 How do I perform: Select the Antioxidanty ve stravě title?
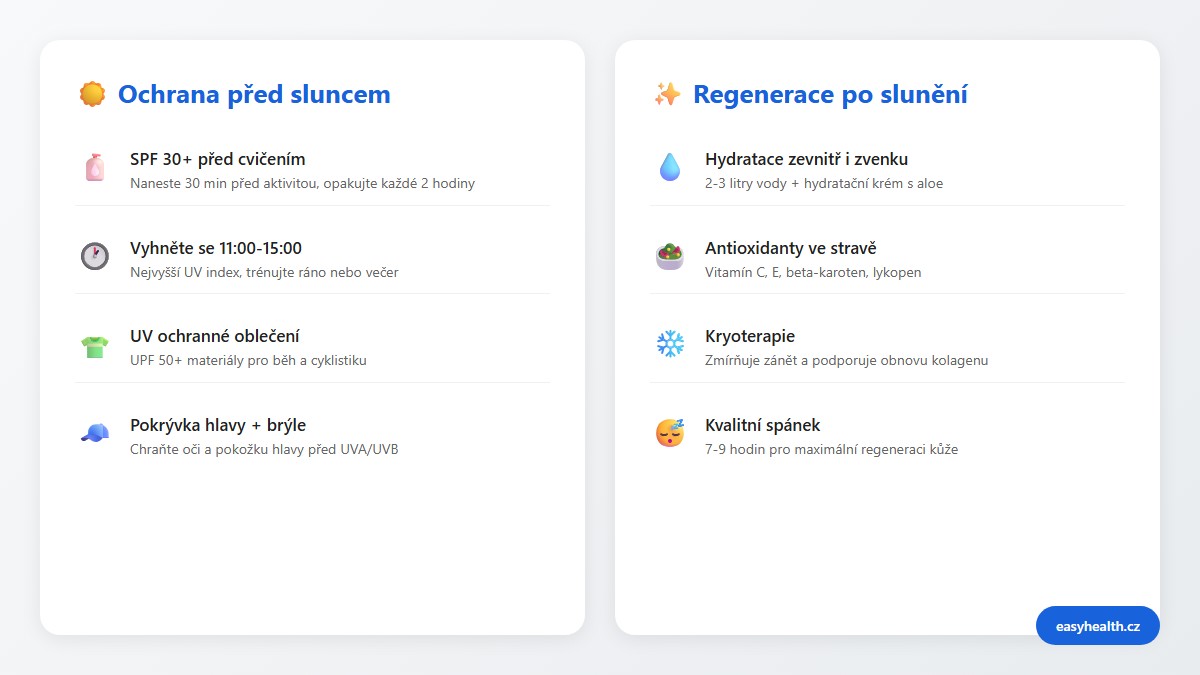point(791,248)
